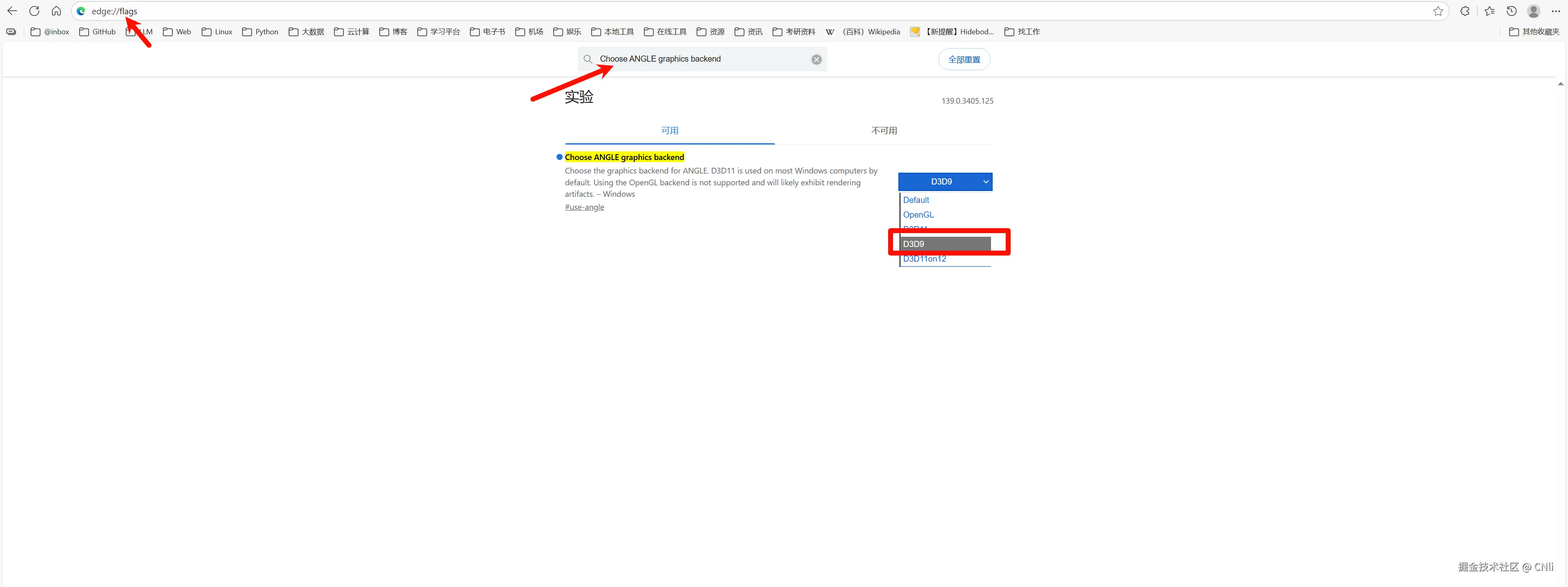Open the Favorites list icon
The width and height of the screenshot is (1568, 587).
pos(1489,11)
